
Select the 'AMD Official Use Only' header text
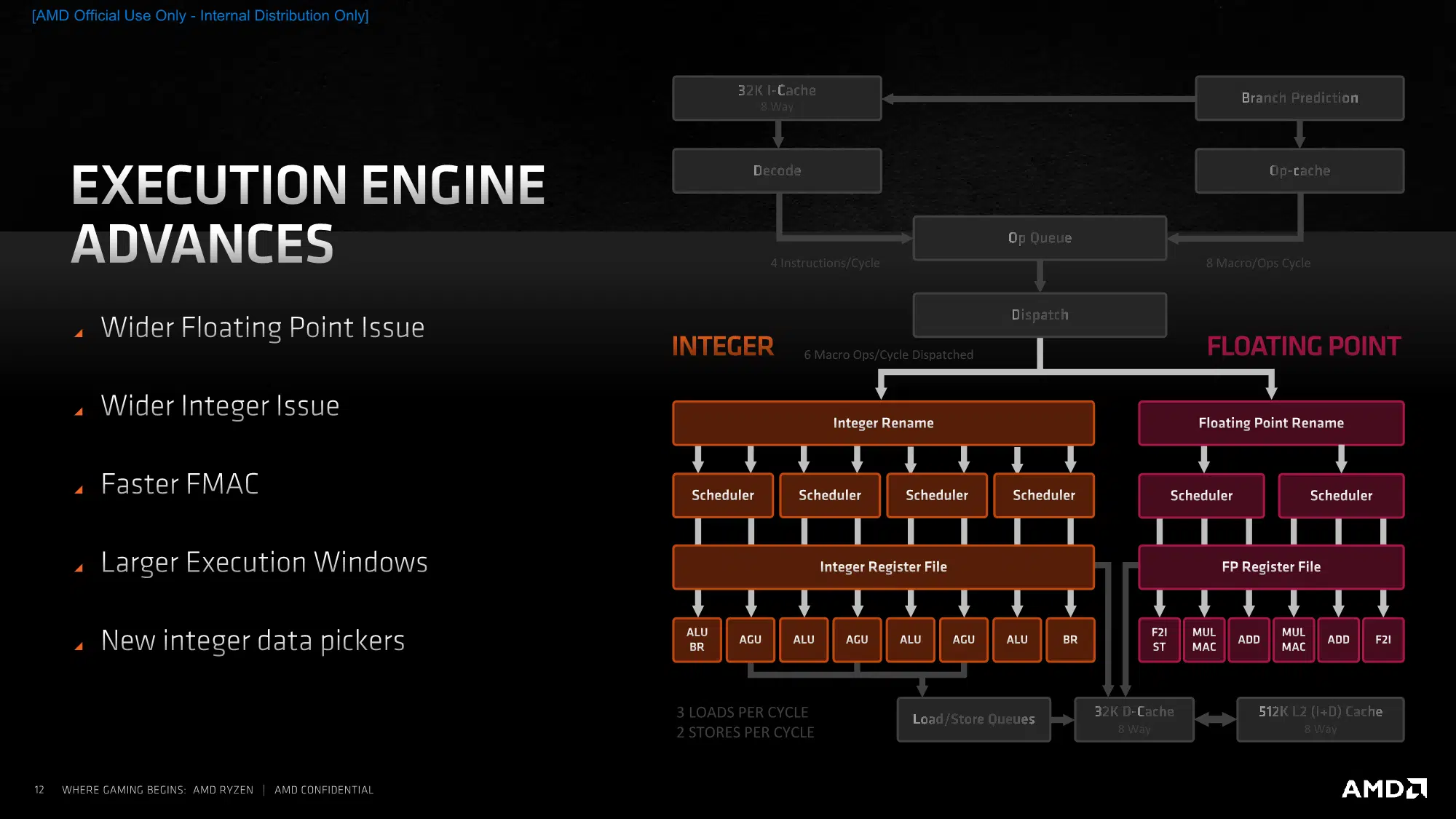[200, 15]
